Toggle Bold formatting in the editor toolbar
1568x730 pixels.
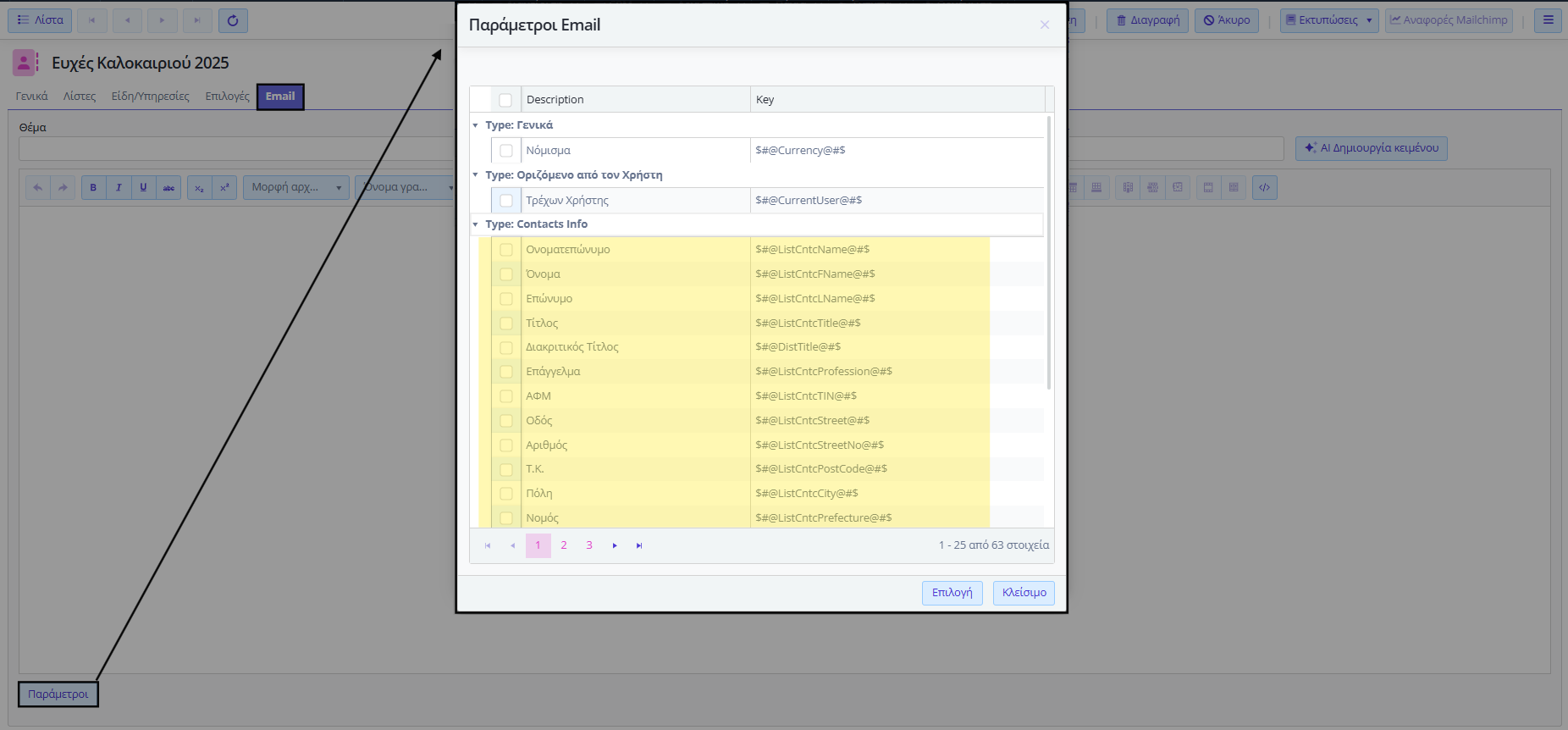pyautogui.click(x=93, y=188)
